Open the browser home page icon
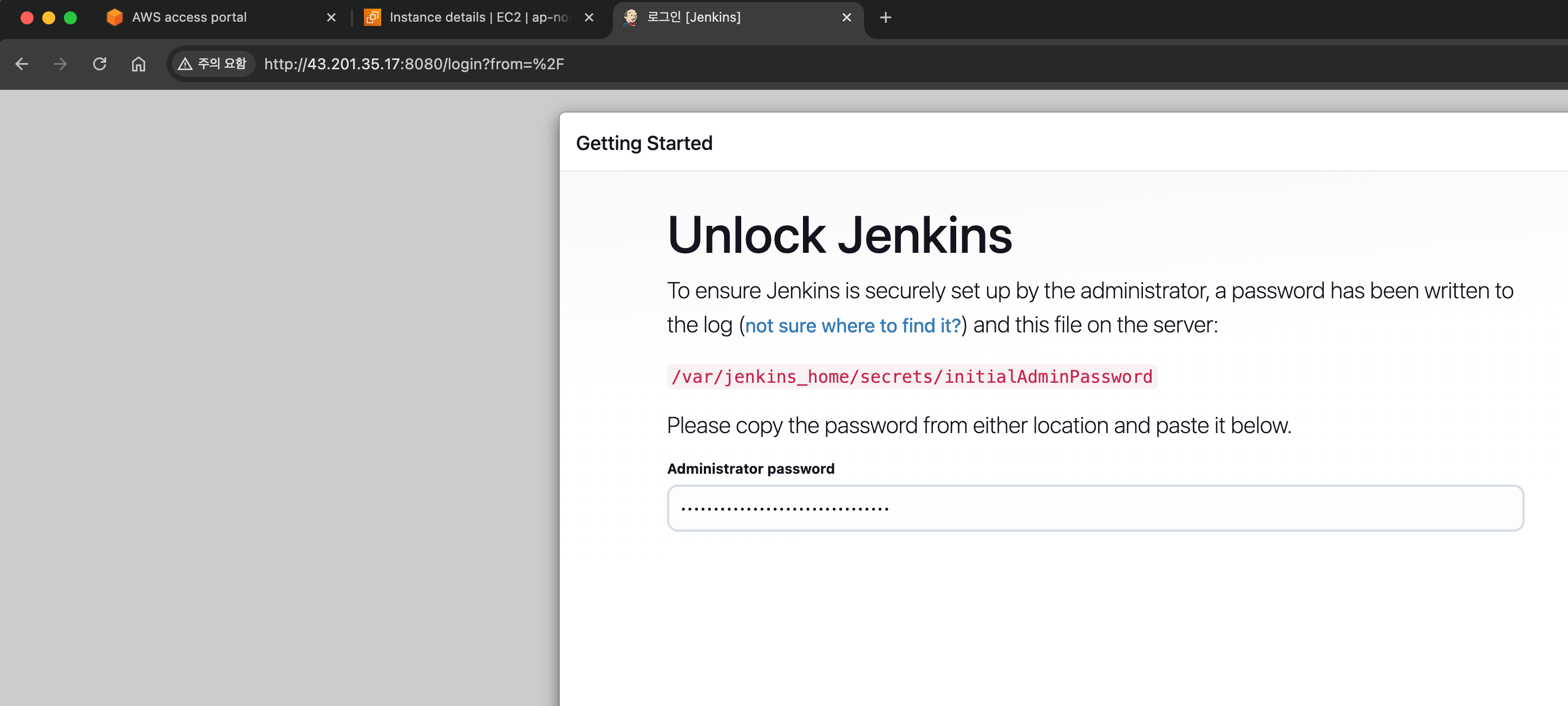 (x=139, y=64)
